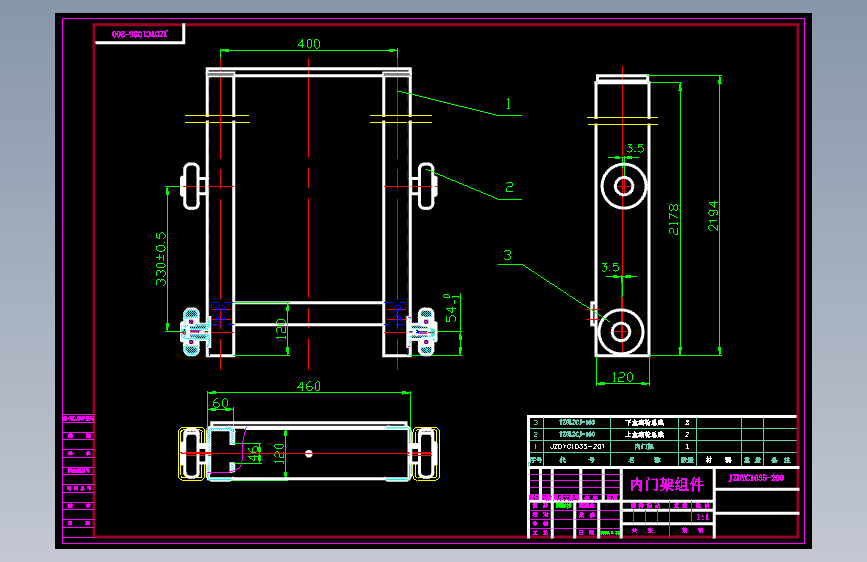Select the upper 3.5 offset dimension
Image resolution: width=867 pixels, height=562 pixels.
click(x=635, y=148)
